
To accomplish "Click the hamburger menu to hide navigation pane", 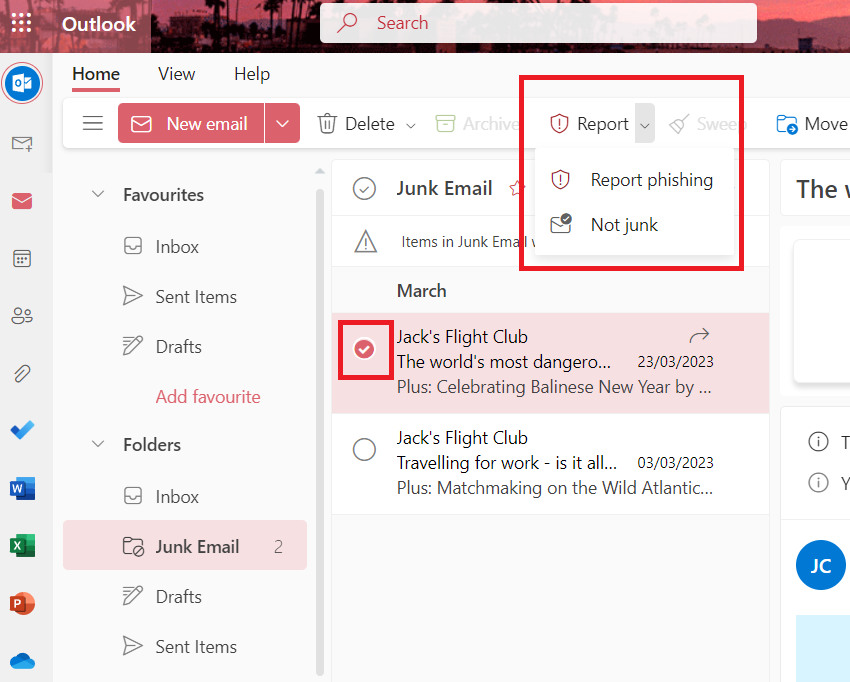I will (93, 124).
